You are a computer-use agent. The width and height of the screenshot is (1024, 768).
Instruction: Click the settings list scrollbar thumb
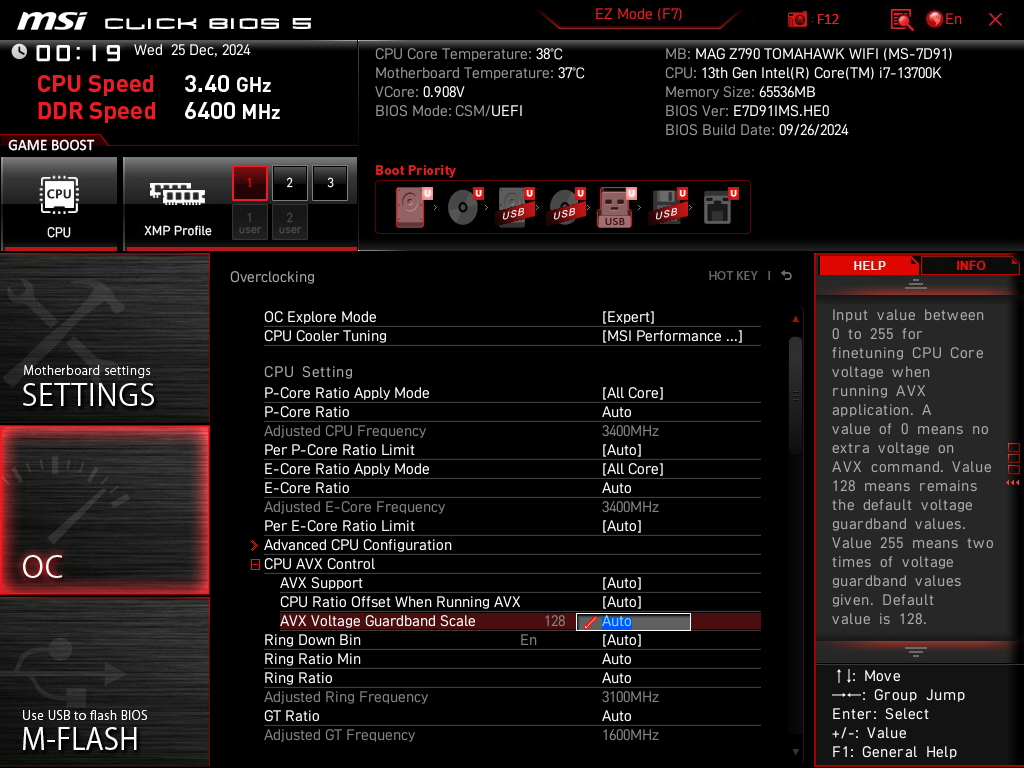(795, 395)
